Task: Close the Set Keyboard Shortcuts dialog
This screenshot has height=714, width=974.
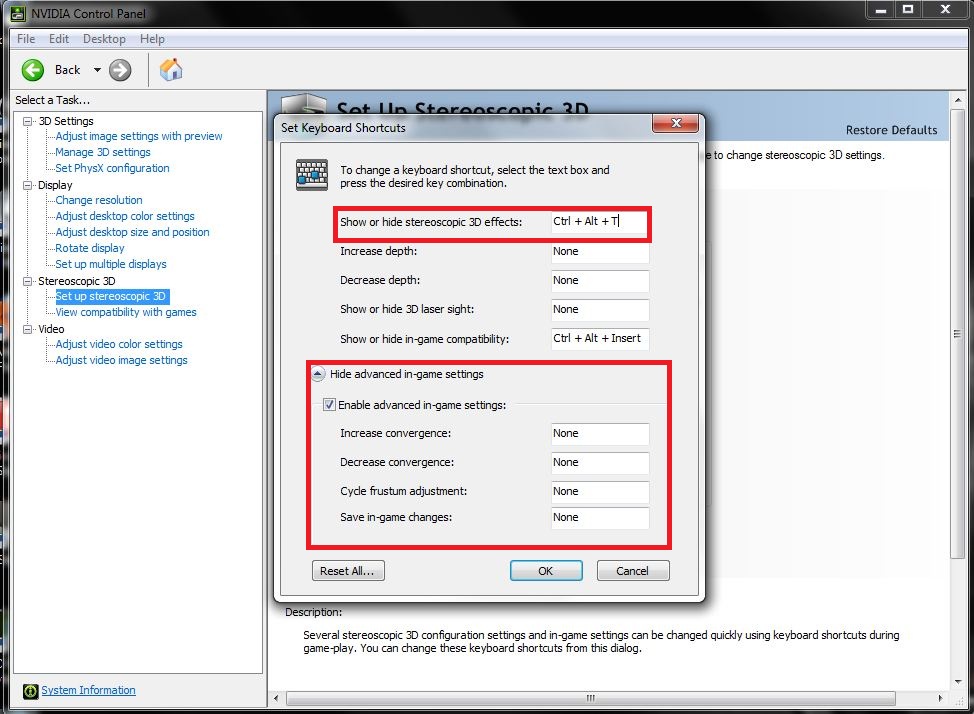Action: click(676, 123)
